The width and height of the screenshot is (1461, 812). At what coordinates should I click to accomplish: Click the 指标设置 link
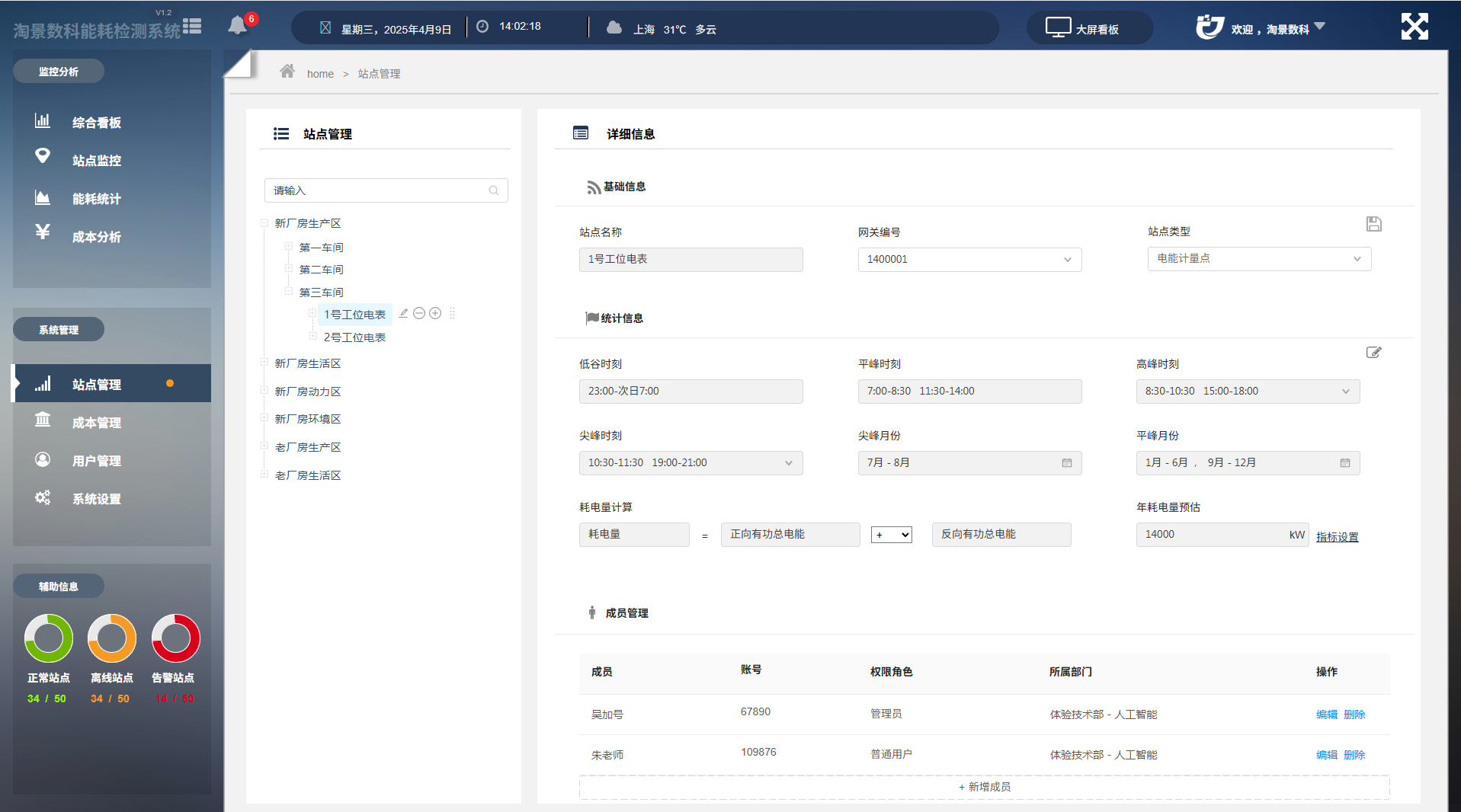click(1337, 537)
